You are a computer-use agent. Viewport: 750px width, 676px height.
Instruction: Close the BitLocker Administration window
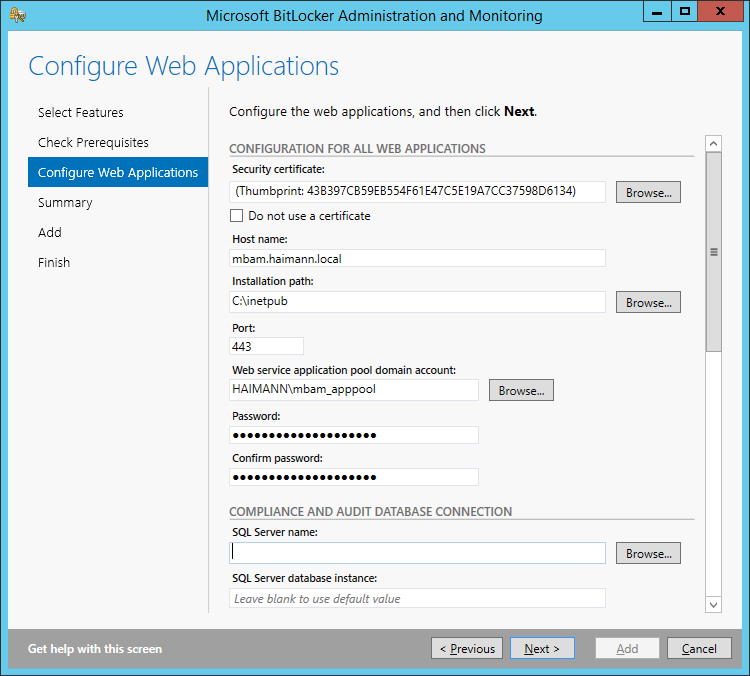(x=720, y=11)
